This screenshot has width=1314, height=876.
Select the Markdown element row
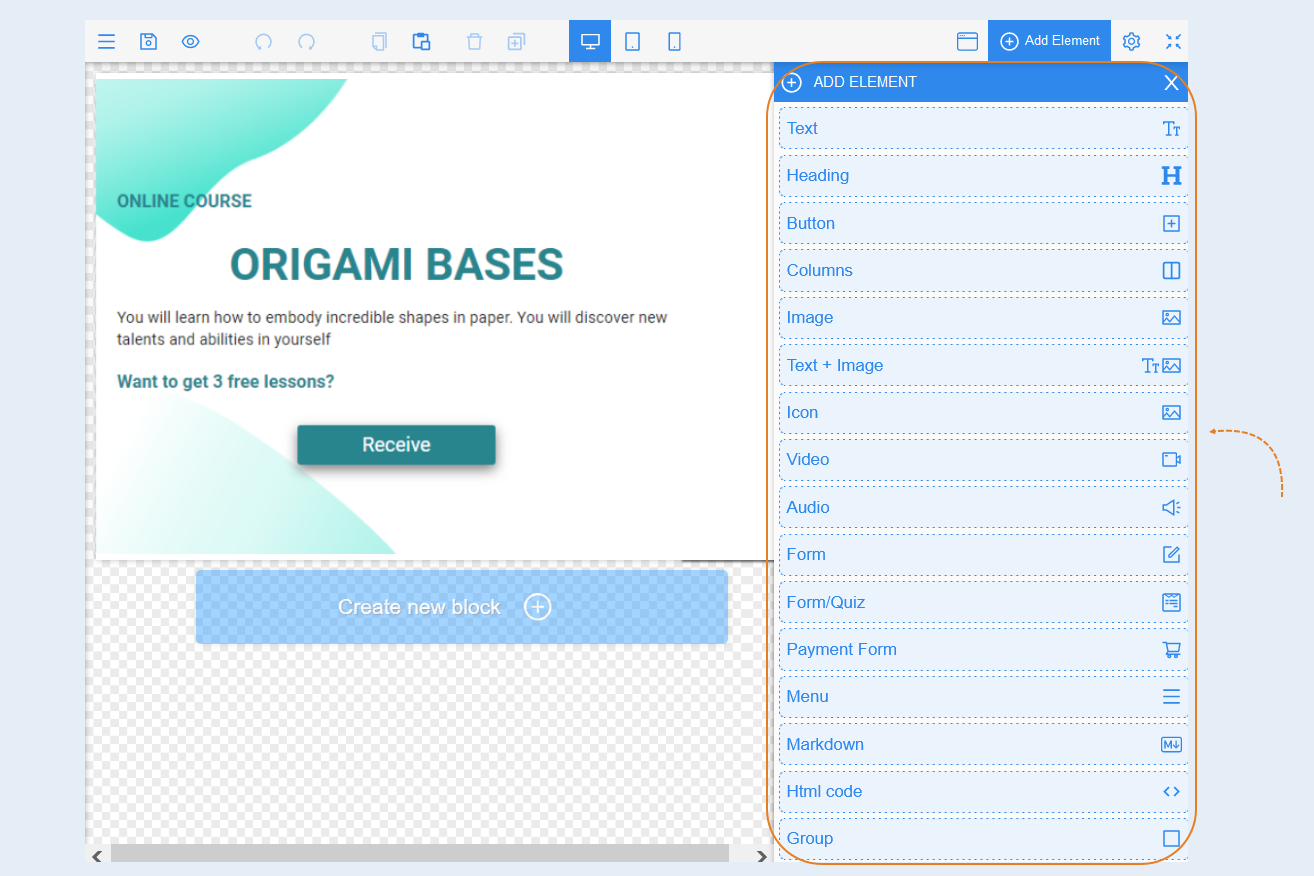(x=983, y=744)
